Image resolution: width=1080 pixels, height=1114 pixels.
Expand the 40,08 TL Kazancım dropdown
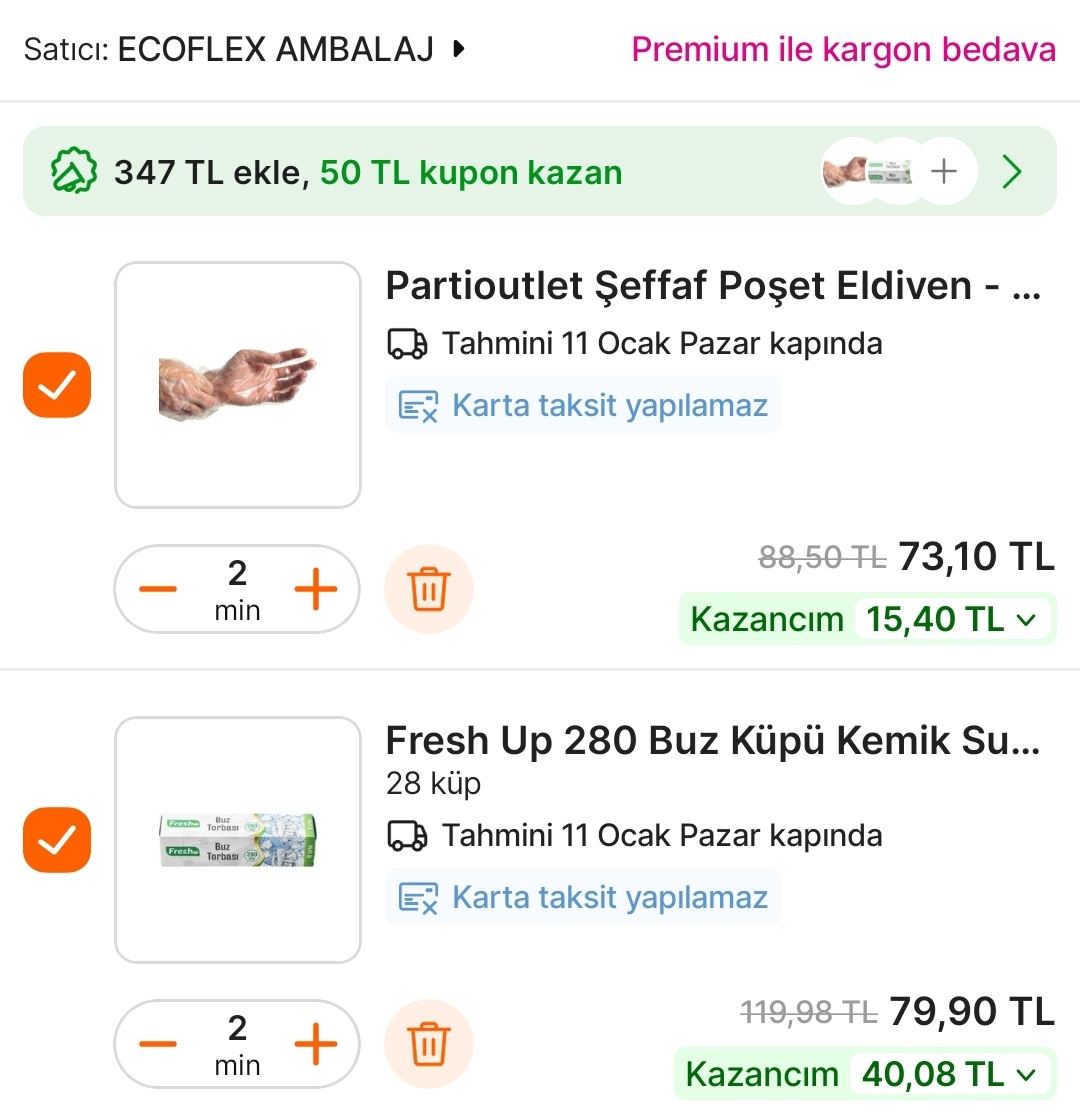(x=1026, y=1075)
